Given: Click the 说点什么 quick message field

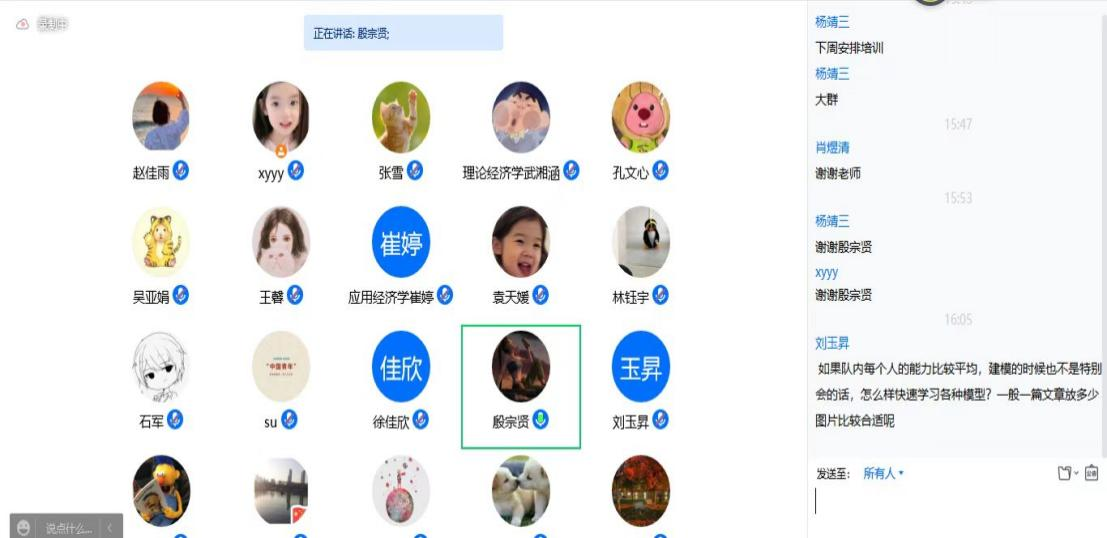Looking at the screenshot, I should click(x=69, y=528).
